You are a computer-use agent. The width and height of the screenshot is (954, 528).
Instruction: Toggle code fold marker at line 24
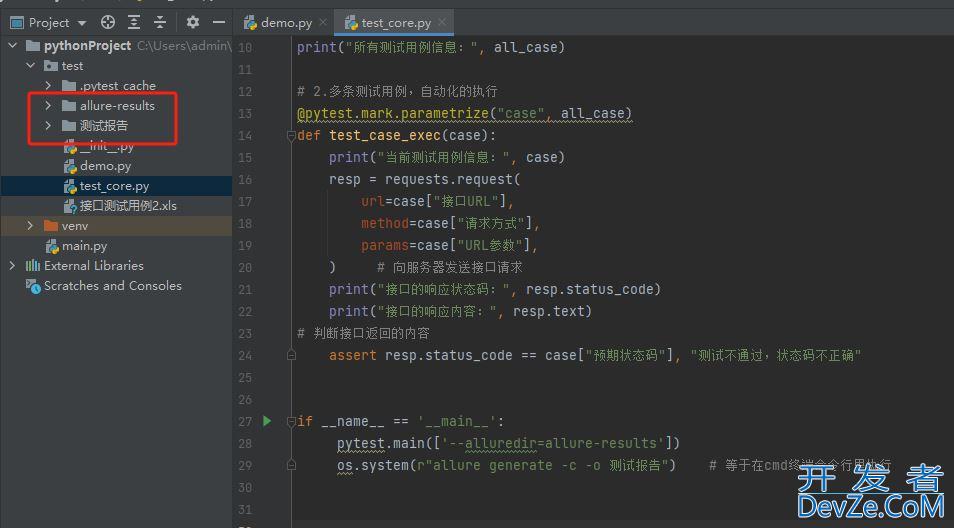coord(291,355)
